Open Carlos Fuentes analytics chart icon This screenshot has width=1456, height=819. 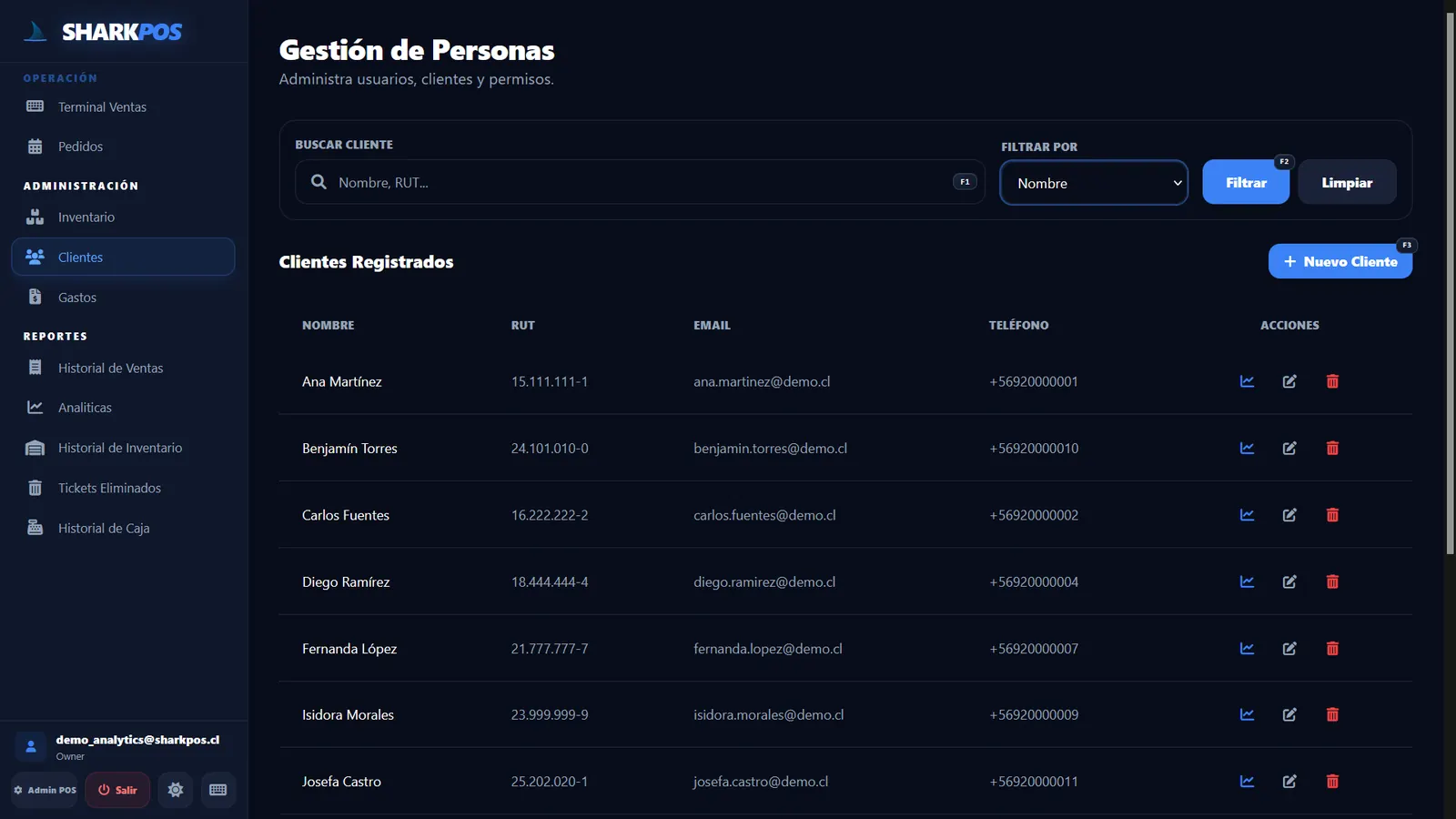(x=1247, y=515)
